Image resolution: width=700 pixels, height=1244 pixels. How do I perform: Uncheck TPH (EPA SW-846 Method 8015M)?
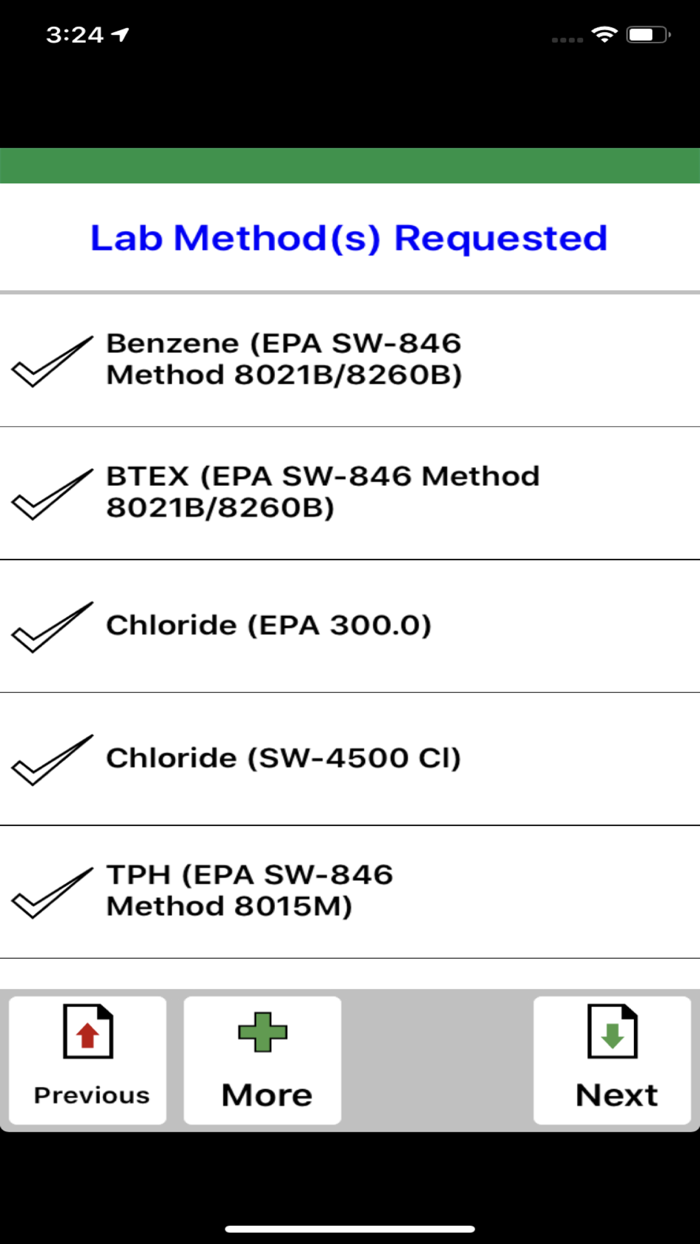click(50, 890)
